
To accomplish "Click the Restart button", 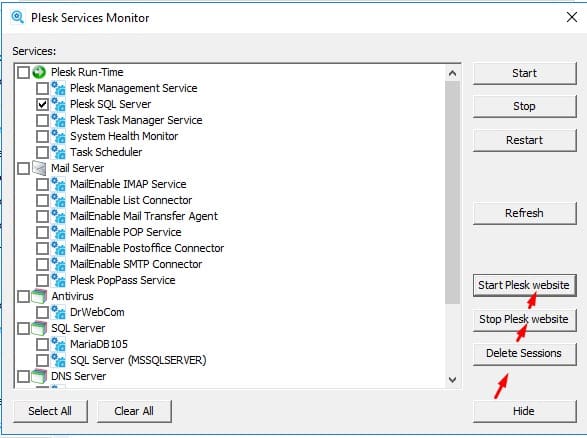I will [x=524, y=140].
